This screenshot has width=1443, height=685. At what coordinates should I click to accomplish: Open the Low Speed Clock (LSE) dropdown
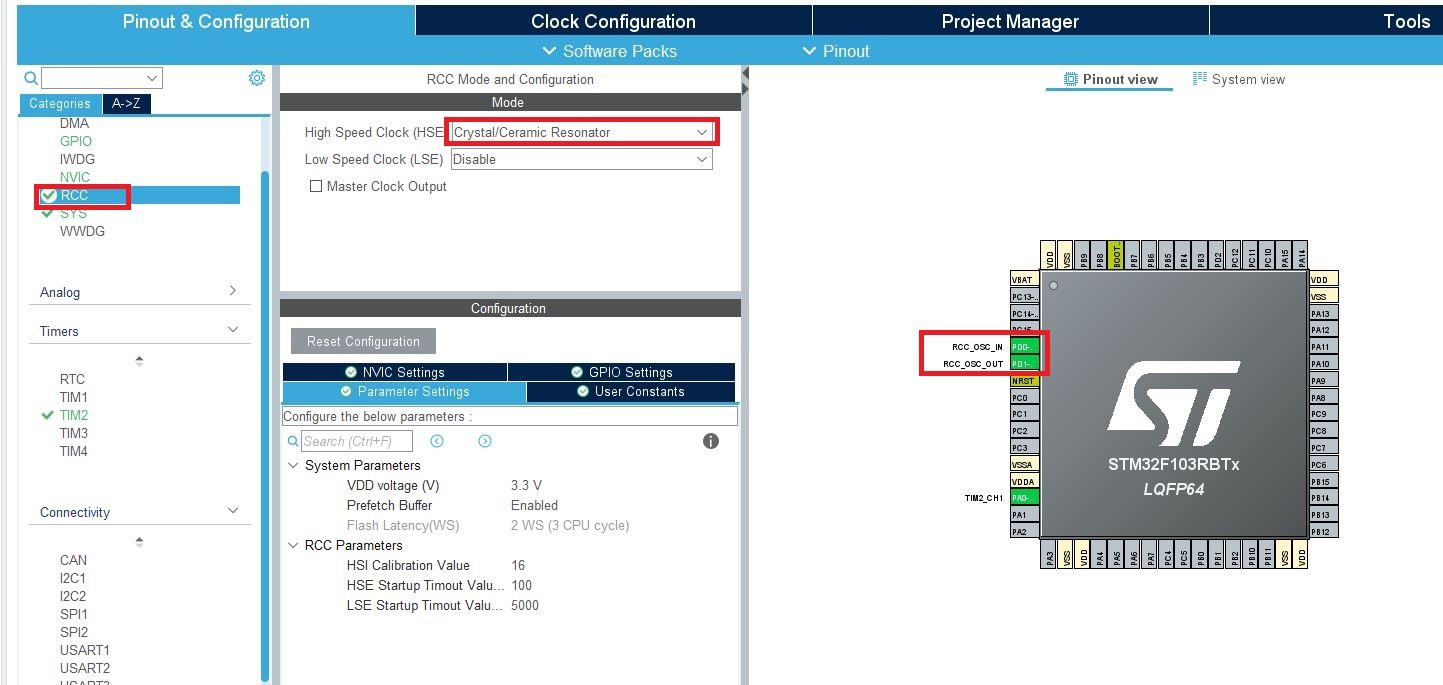tap(581, 159)
